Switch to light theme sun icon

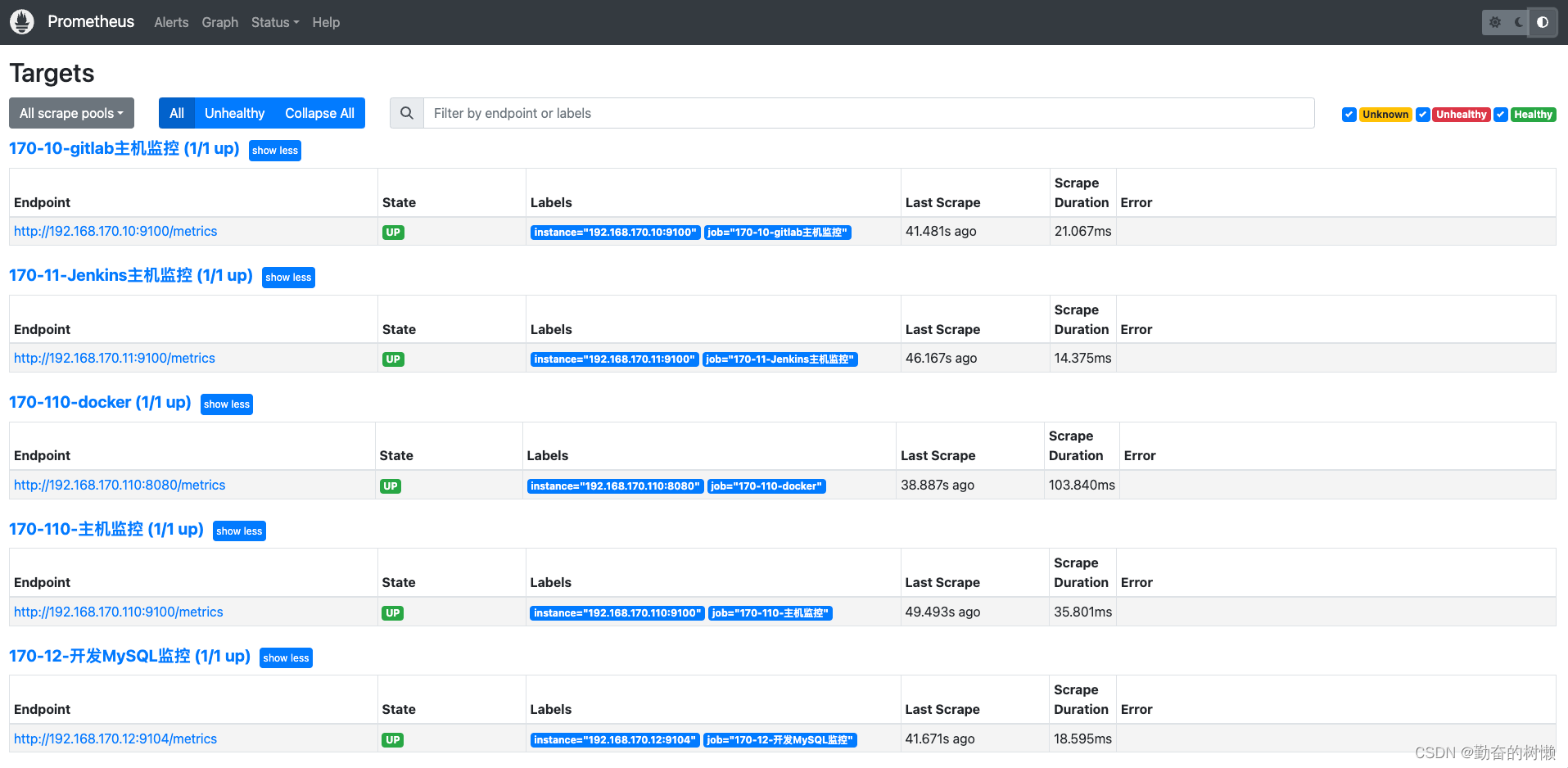1495,22
